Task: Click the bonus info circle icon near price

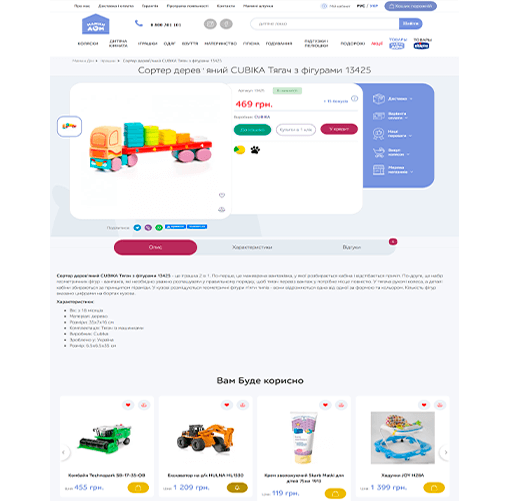Action: (x=354, y=98)
